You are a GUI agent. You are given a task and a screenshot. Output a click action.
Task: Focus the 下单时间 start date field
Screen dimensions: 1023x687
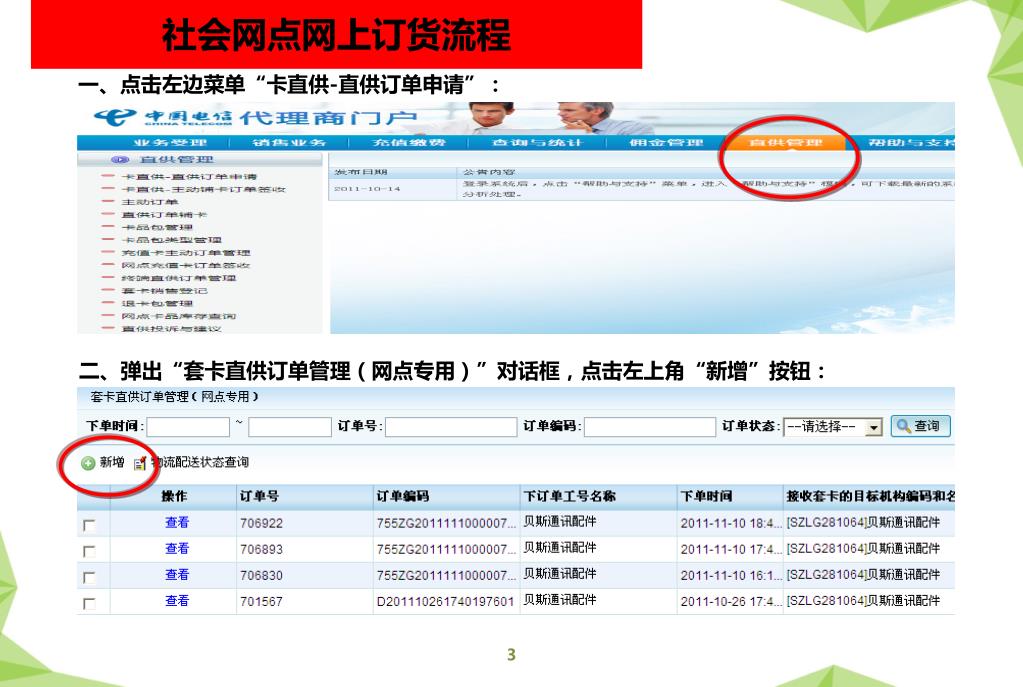tap(188, 427)
